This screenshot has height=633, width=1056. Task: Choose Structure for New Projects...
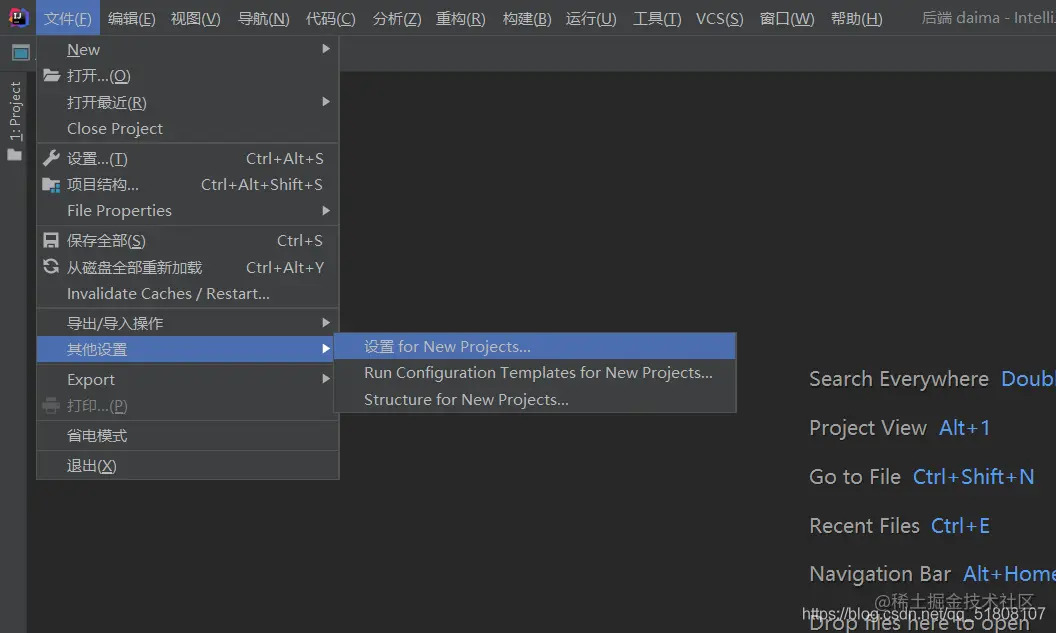tap(535, 399)
